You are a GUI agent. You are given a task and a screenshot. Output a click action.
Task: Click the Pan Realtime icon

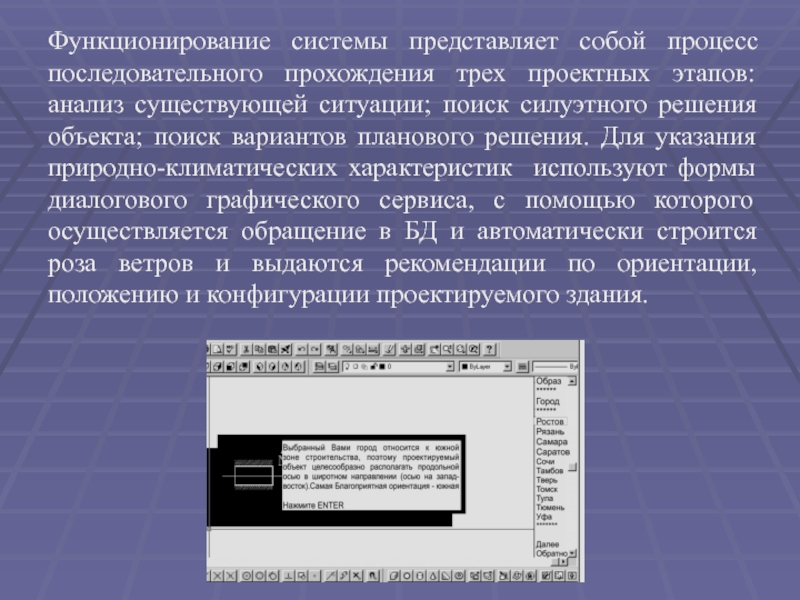(434, 349)
